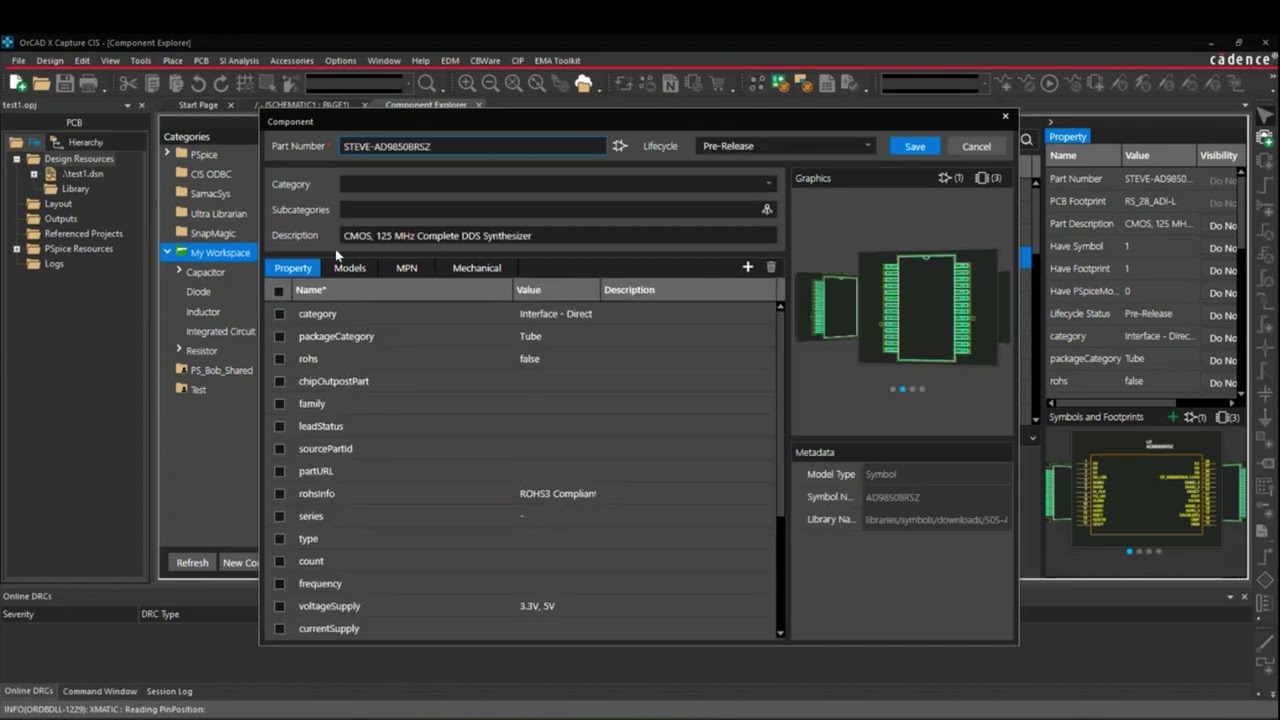Click the Redo arrow toolbar icon
Image resolution: width=1280 pixels, height=720 pixels.
[221, 84]
